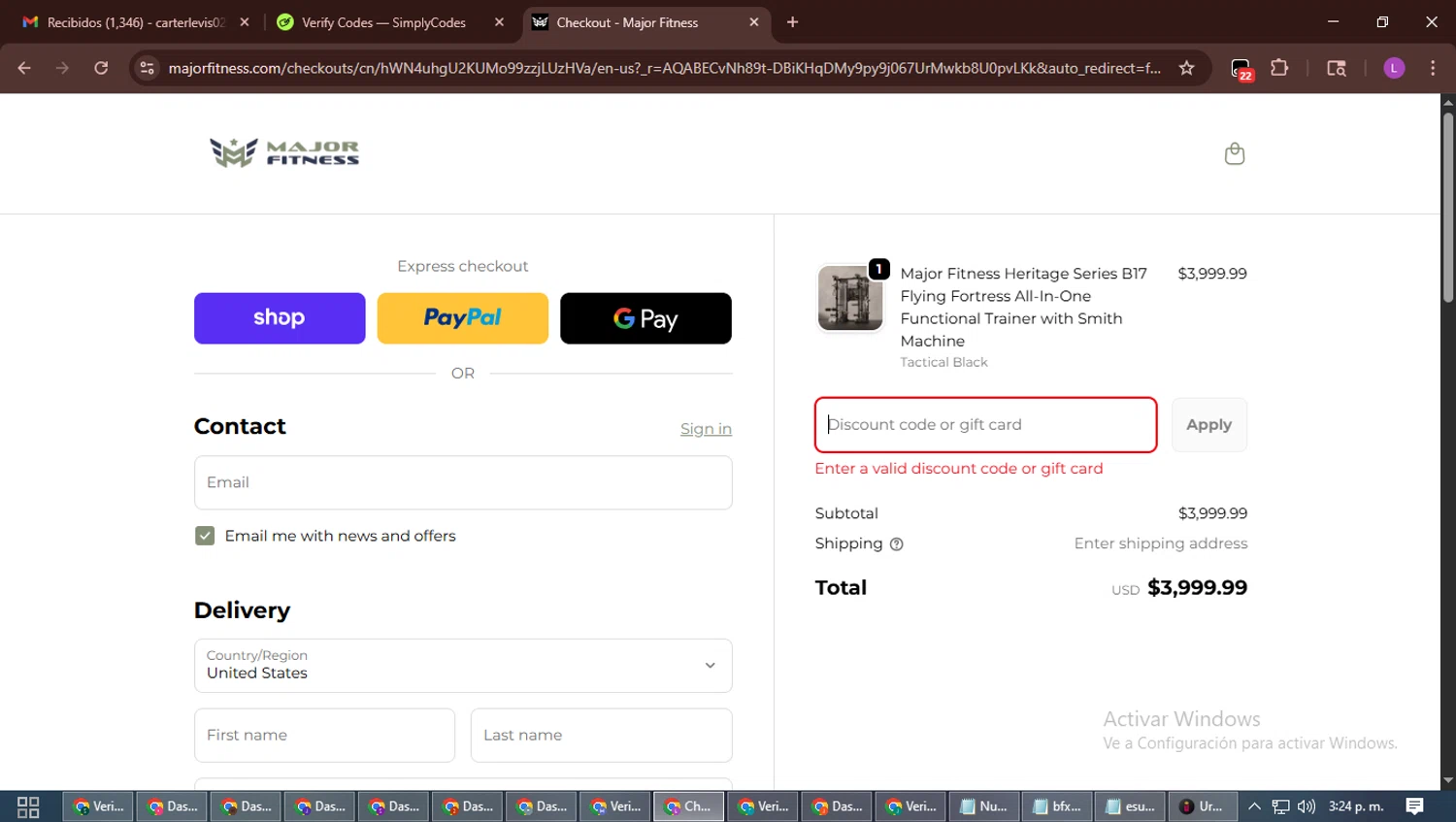Screen dimensions: 1456x822
Task: Pay with PayPal express checkout
Action: [x=462, y=318]
